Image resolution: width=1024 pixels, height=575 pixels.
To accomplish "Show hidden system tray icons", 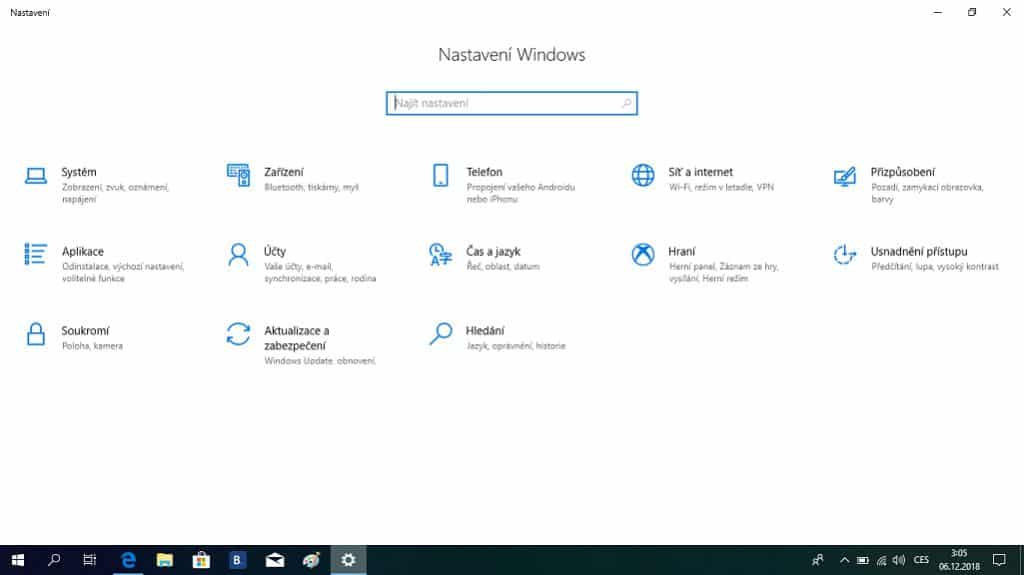I will point(844,560).
